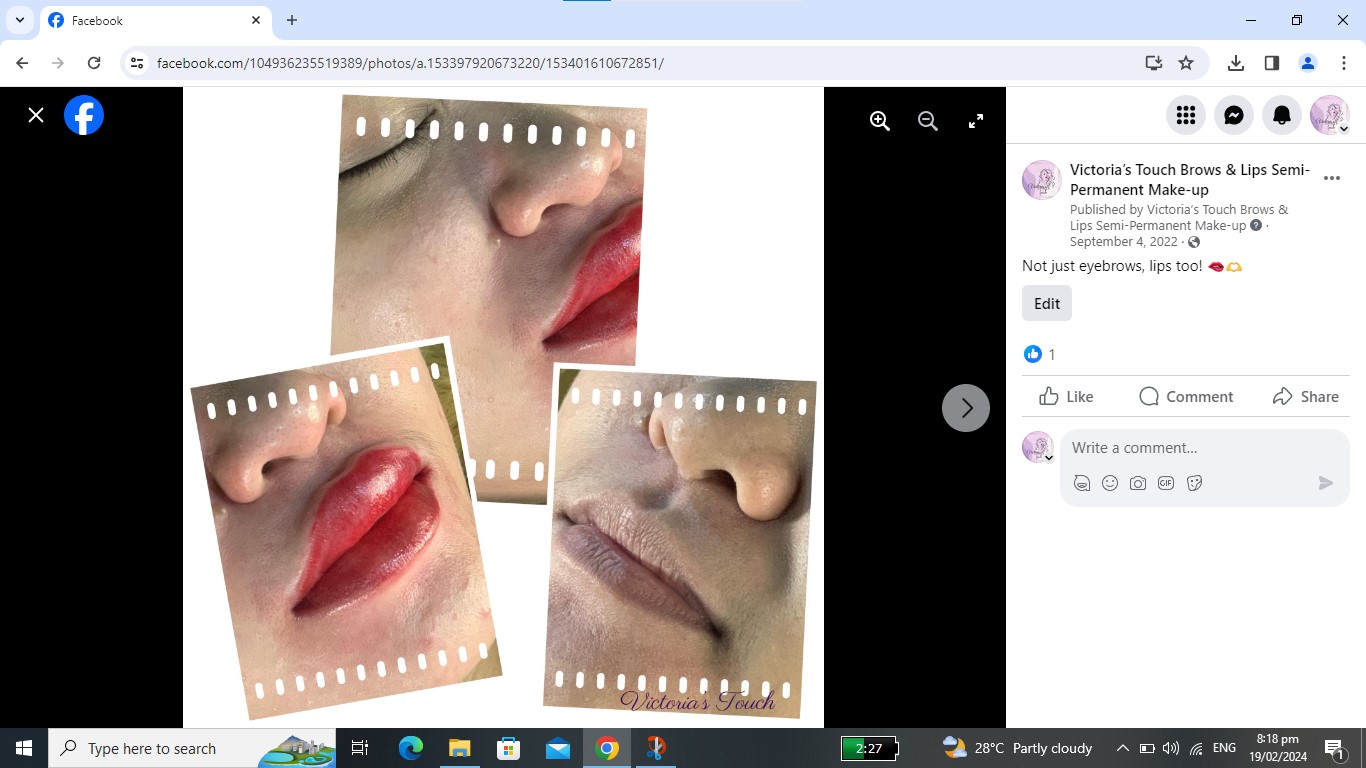Open the Notifications bell
Screen dimensions: 1366x768
click(x=1281, y=115)
